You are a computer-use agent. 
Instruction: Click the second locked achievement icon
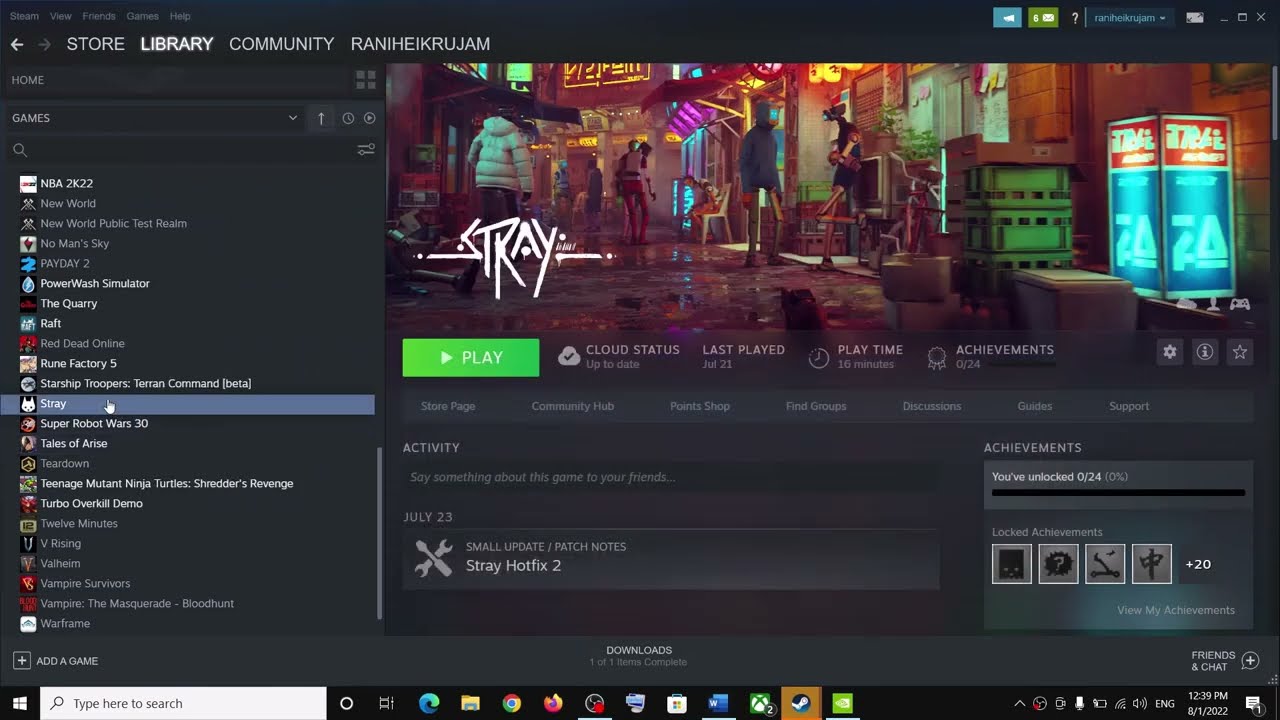coord(1058,564)
